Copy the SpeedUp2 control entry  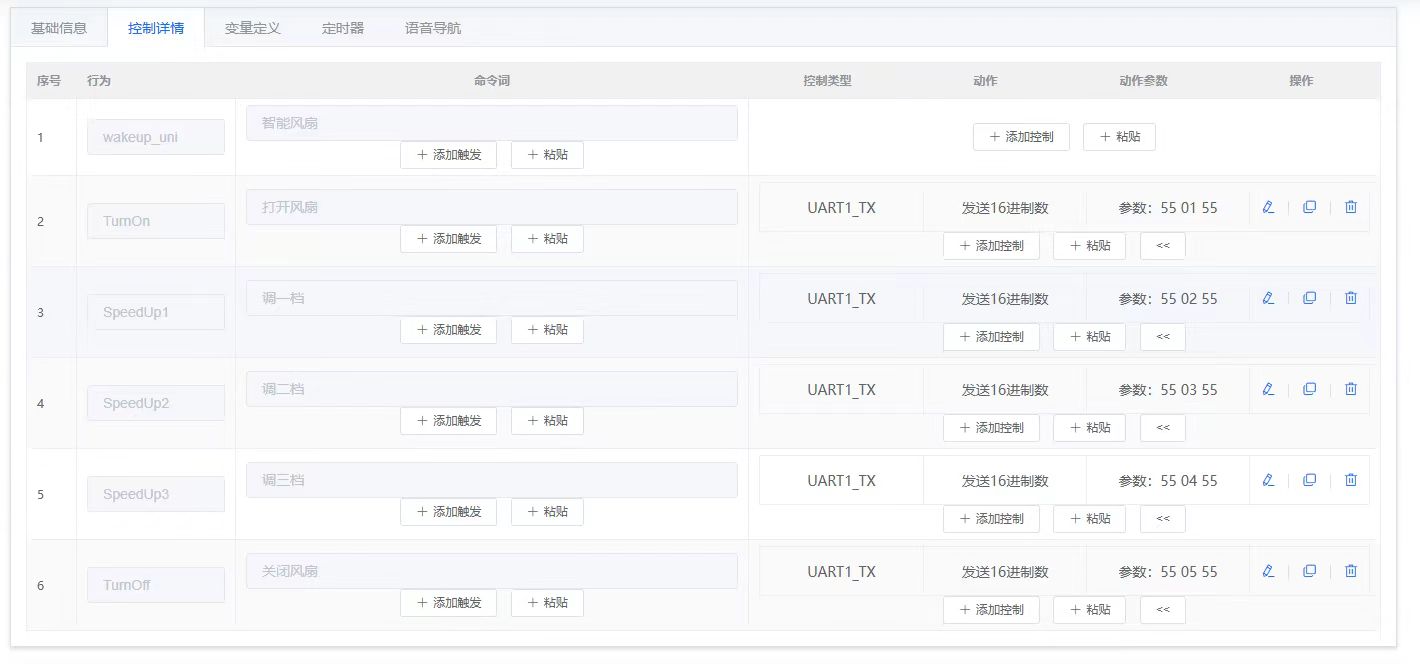click(x=1309, y=389)
